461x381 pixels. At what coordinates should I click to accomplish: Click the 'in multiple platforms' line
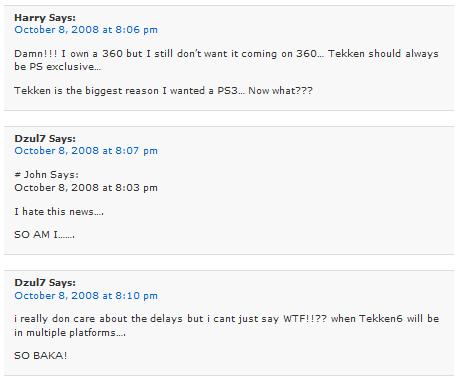(70, 333)
